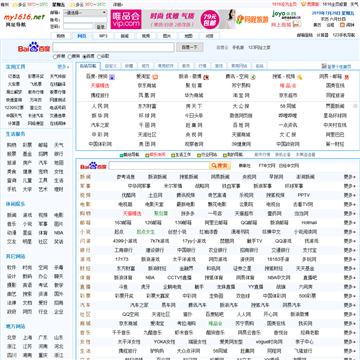360x360 pixels.
Task: Click the crown icon in the top bar
Action: click(x=303, y=4)
